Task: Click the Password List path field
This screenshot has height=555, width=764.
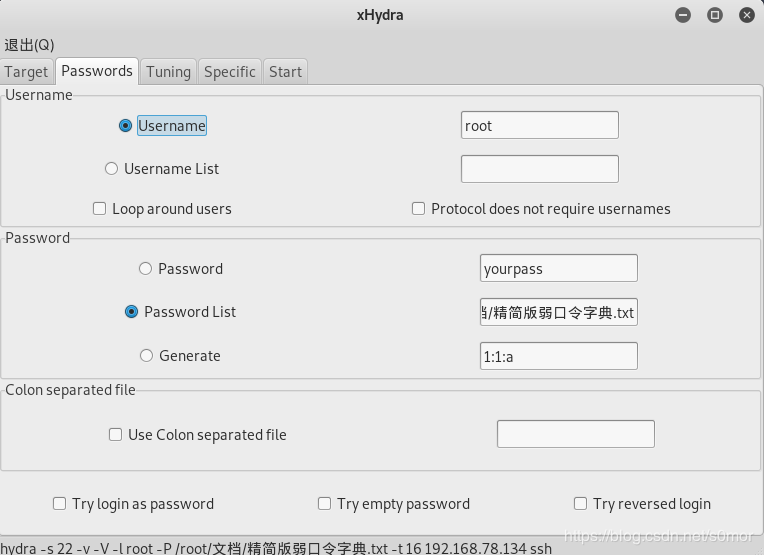Action: [x=559, y=312]
